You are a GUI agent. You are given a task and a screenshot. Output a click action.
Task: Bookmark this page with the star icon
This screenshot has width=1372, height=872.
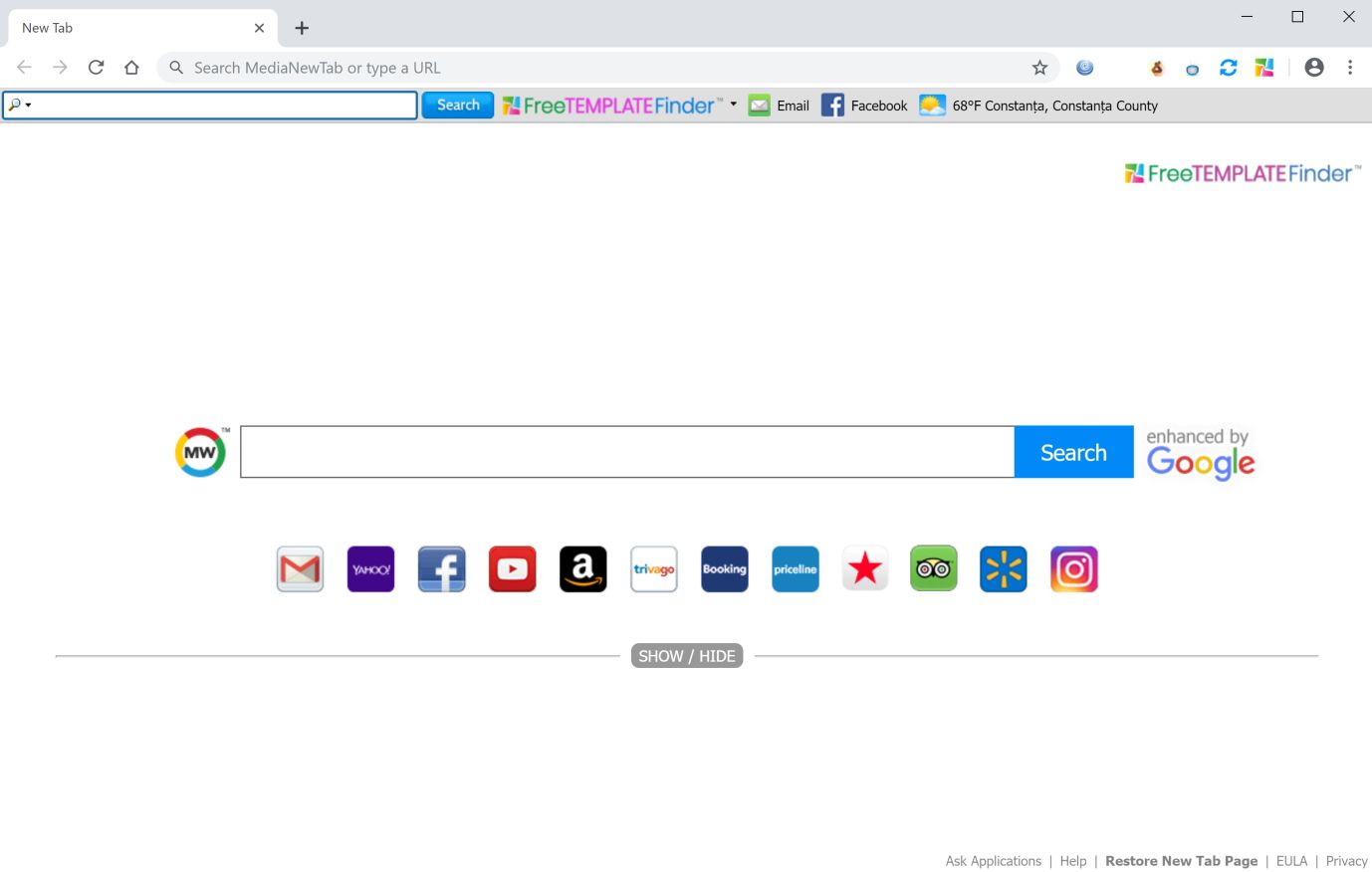coord(1039,68)
